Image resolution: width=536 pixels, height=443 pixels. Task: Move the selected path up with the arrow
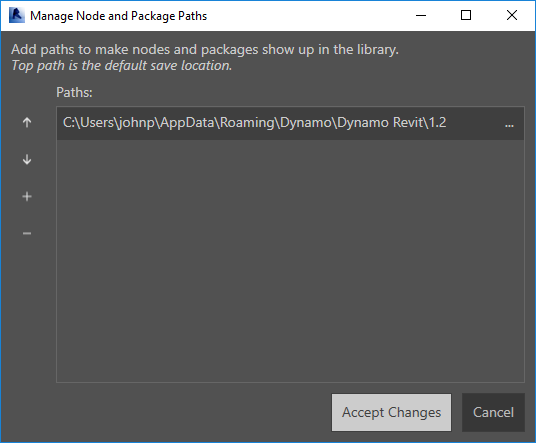pyautogui.click(x=27, y=122)
